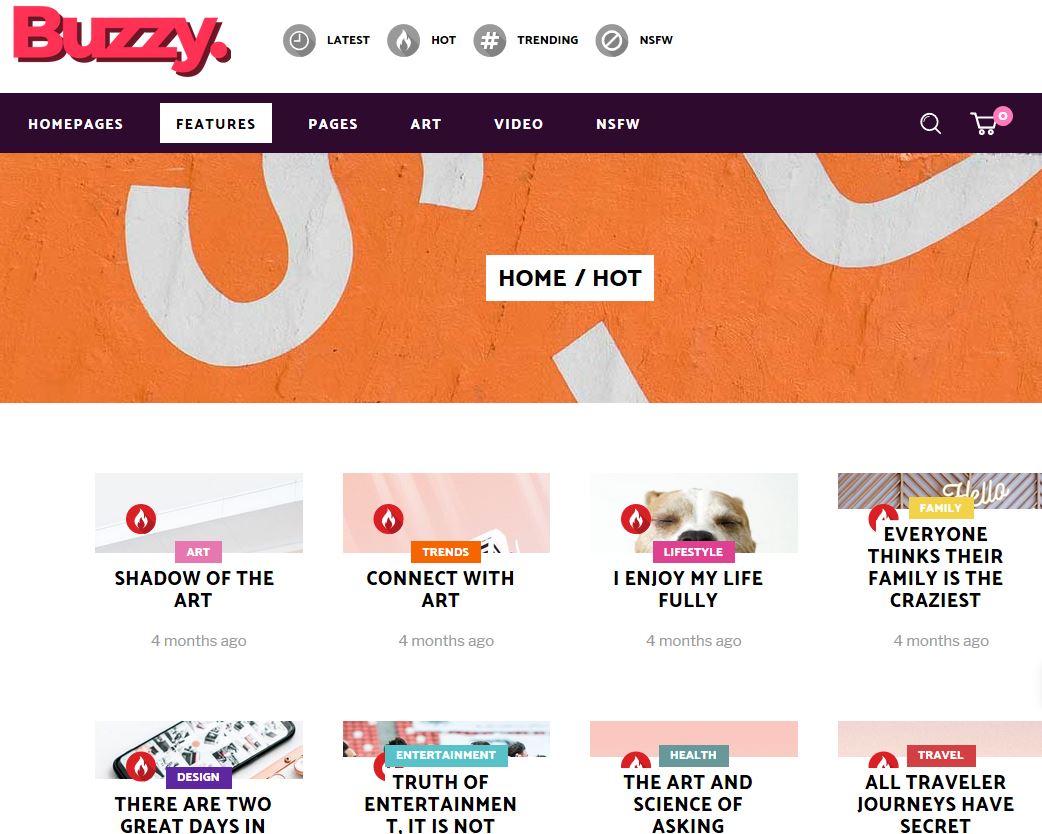Image resolution: width=1042 pixels, height=834 pixels.
Task: Click flame badge on Connect With Art thumbnail
Action: coord(388,519)
